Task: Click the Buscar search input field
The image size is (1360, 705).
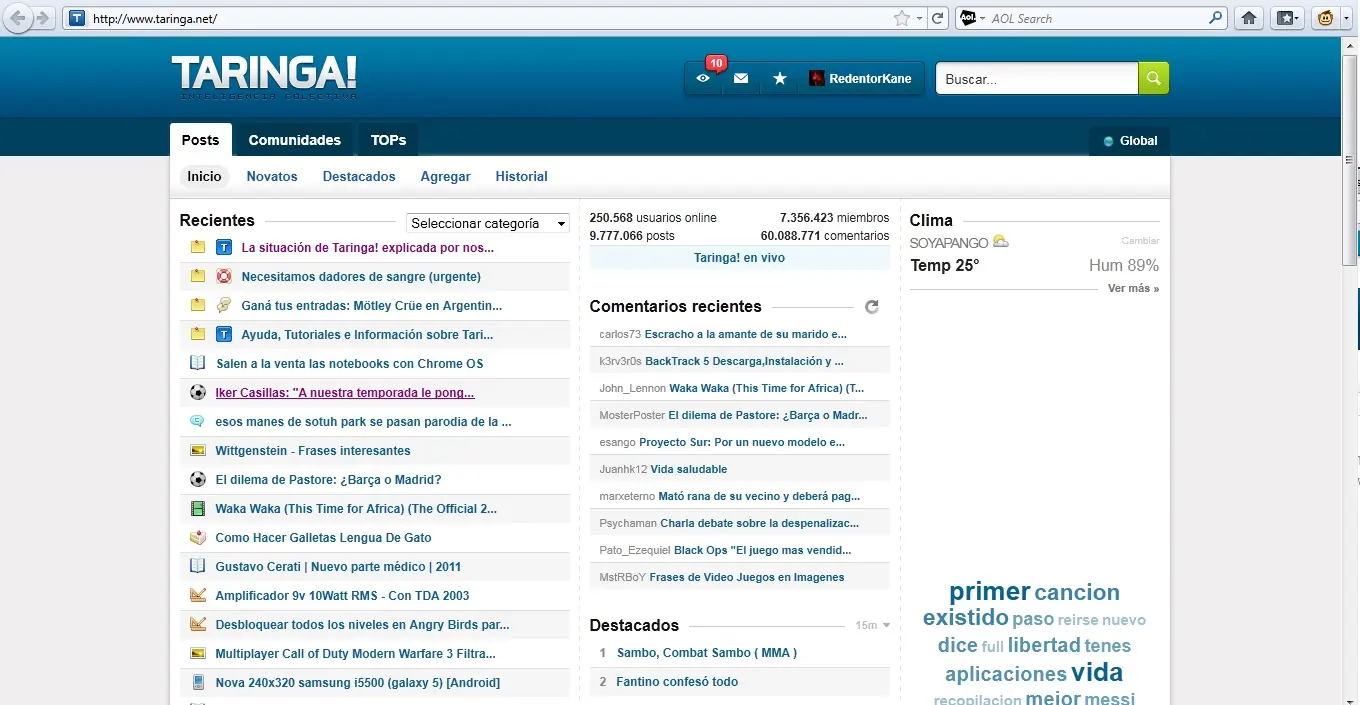Action: (x=1037, y=78)
